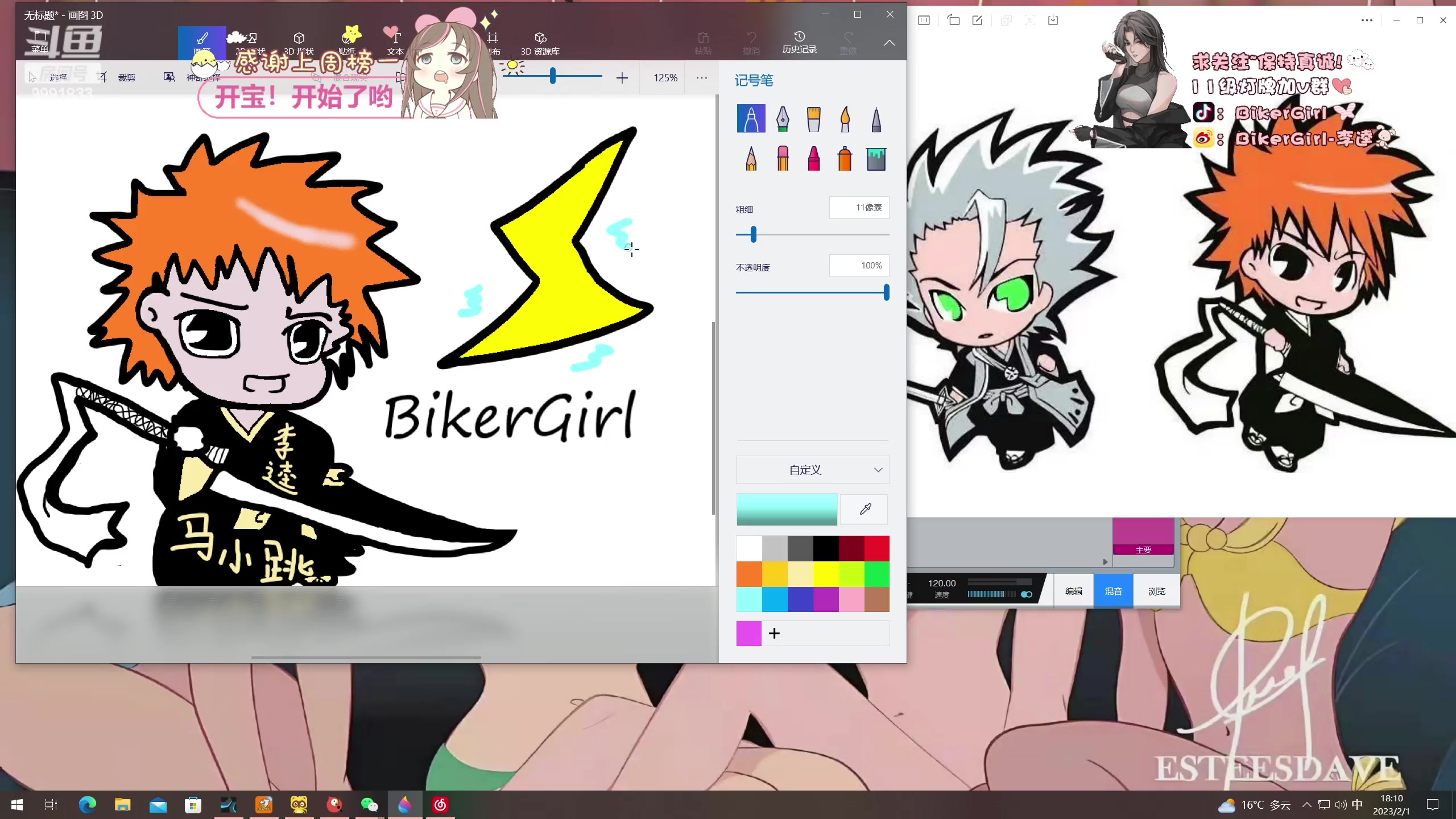Switch to the 编辑 tab
Screen dimensions: 1456x819
[x=1073, y=591]
